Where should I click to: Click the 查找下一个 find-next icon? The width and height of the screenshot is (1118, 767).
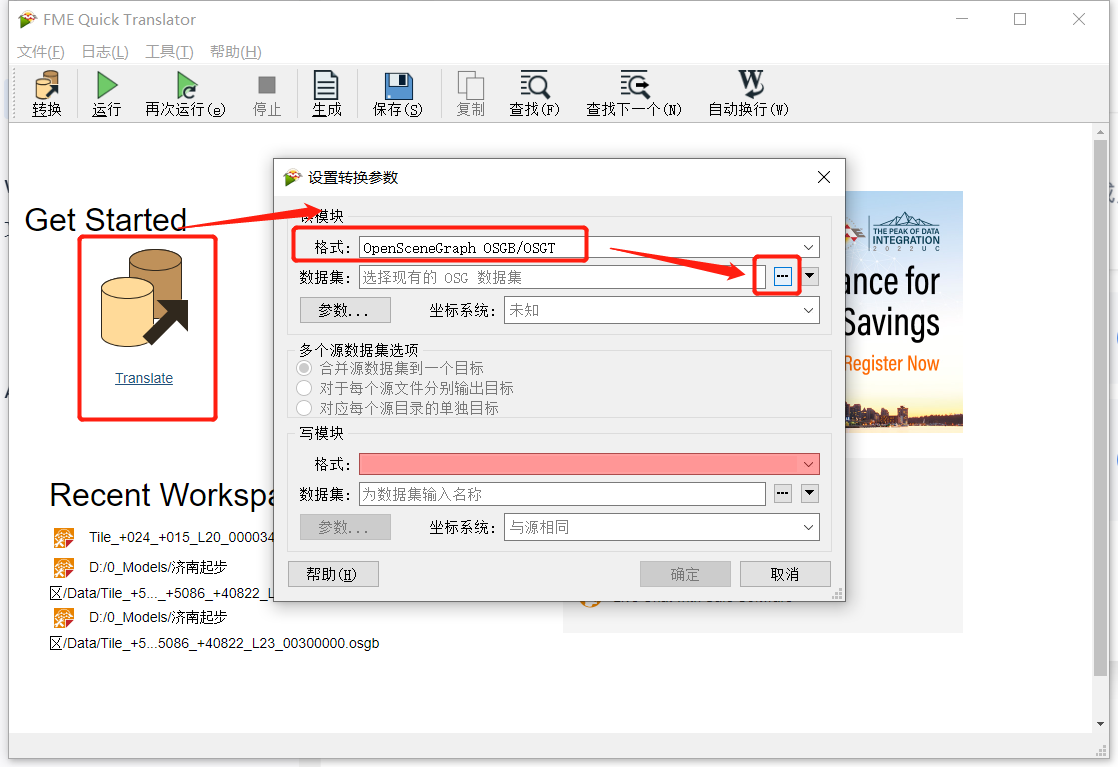point(634,93)
